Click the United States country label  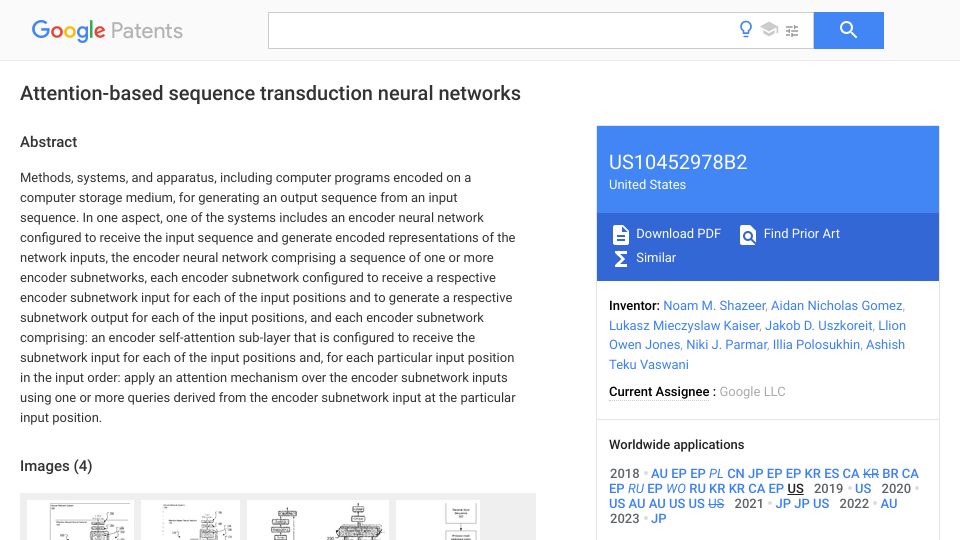click(647, 185)
